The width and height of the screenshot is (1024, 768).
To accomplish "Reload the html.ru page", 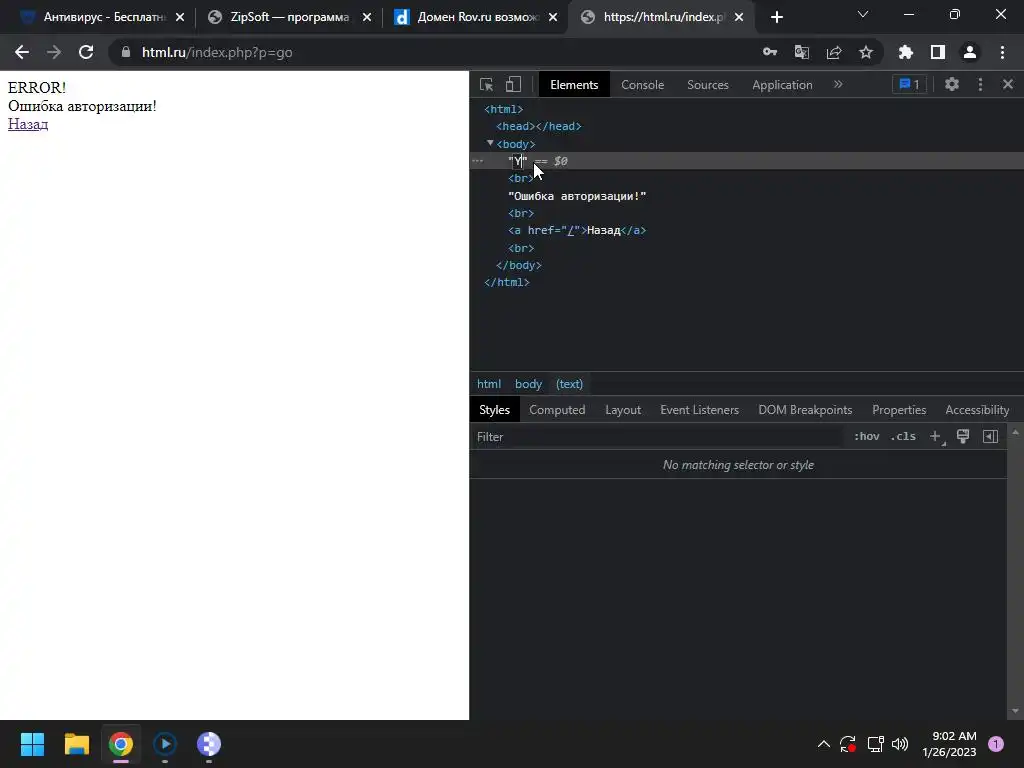I will pos(86,52).
